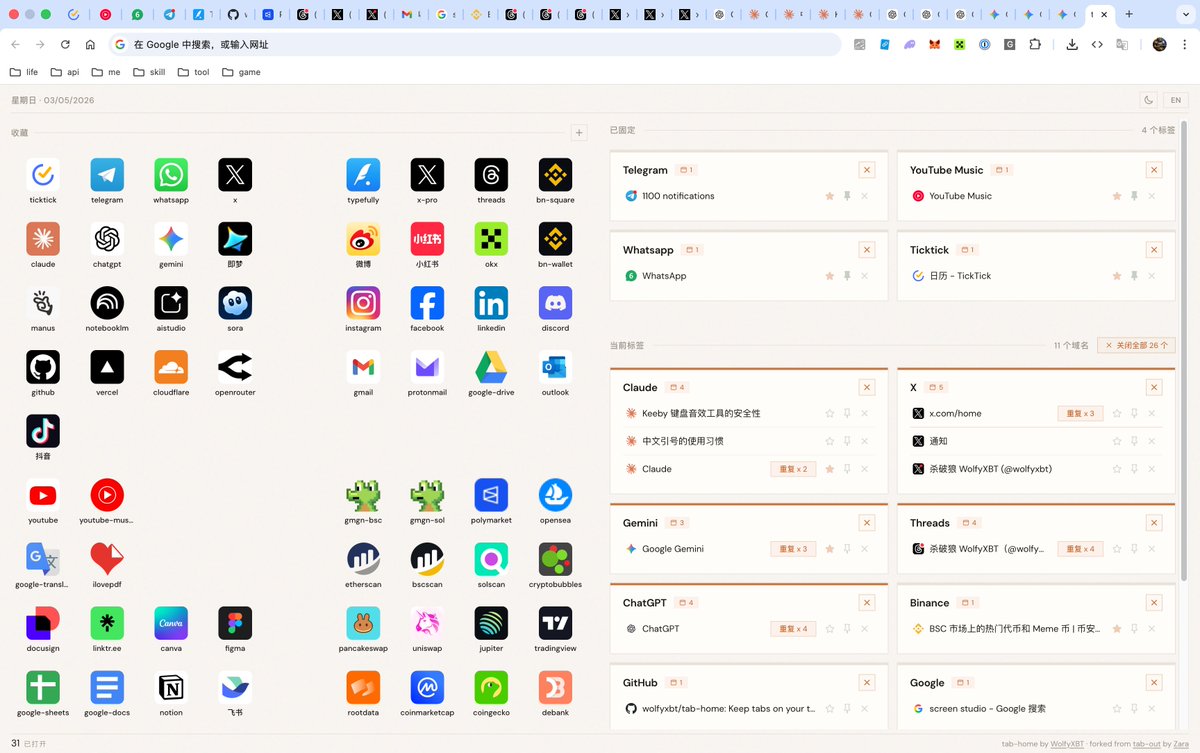Open the ticktick shortcut icon
Screen dimensions: 1200x753
[43, 175]
